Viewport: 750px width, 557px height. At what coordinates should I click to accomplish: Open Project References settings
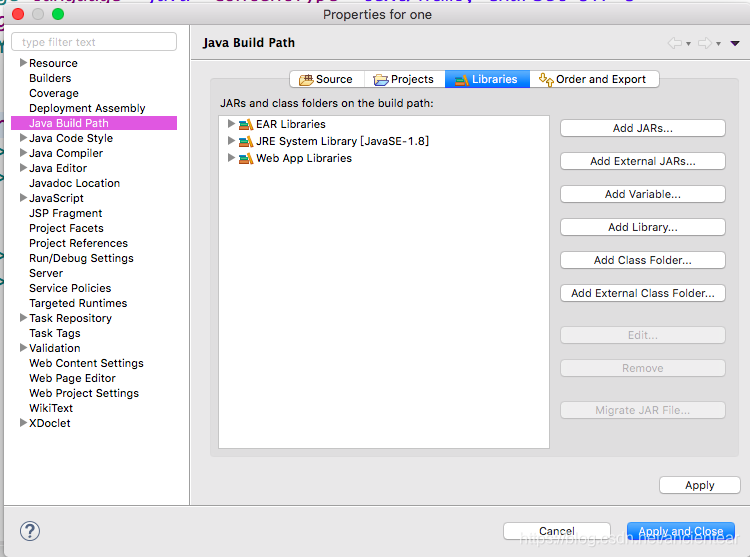coord(78,243)
